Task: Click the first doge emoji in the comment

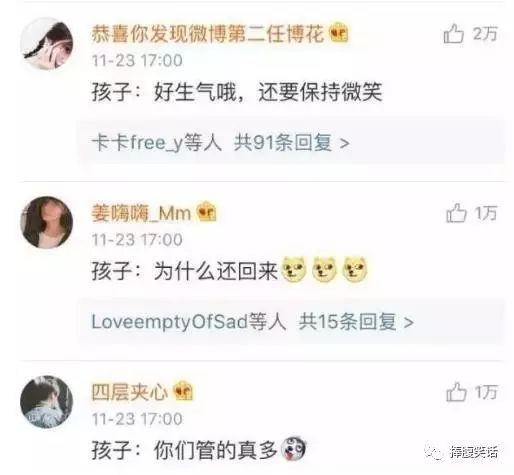Action: [294, 270]
